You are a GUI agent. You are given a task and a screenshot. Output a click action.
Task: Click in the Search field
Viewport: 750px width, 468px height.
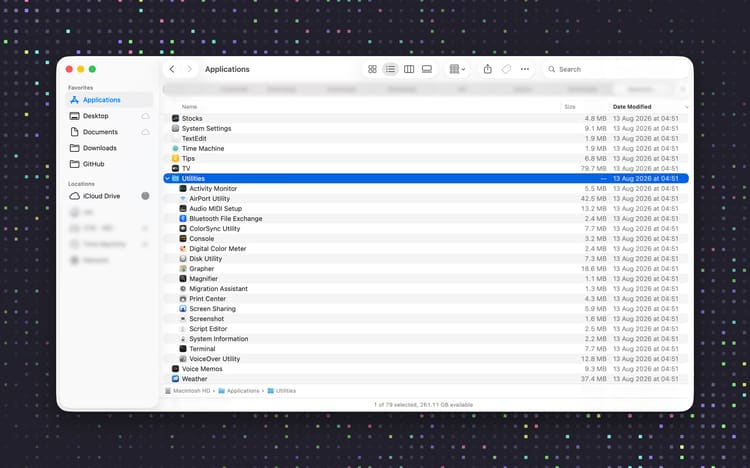pyautogui.click(x=617, y=69)
